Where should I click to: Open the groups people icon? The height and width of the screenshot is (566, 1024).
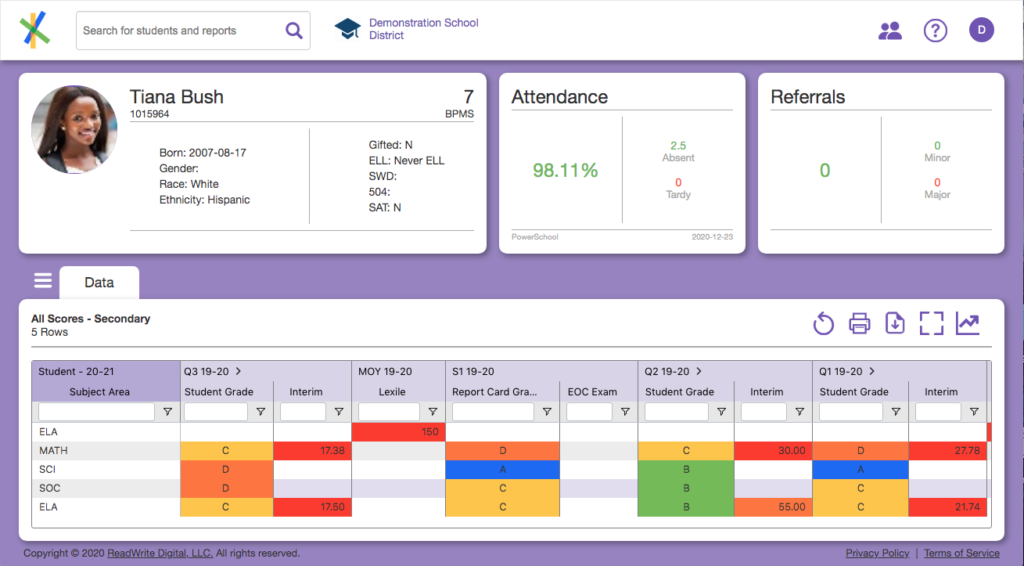(x=890, y=31)
